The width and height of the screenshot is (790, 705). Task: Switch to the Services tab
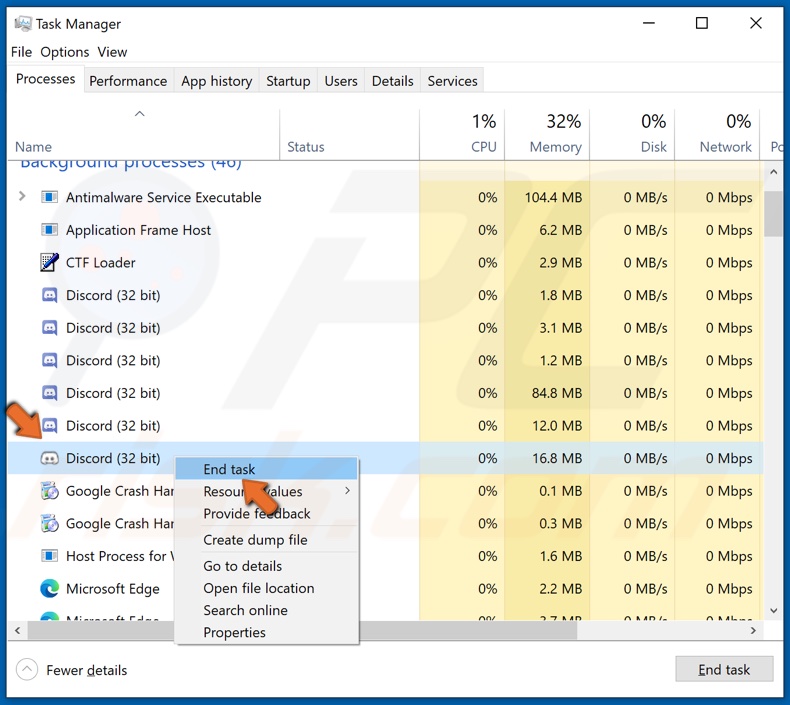point(452,81)
